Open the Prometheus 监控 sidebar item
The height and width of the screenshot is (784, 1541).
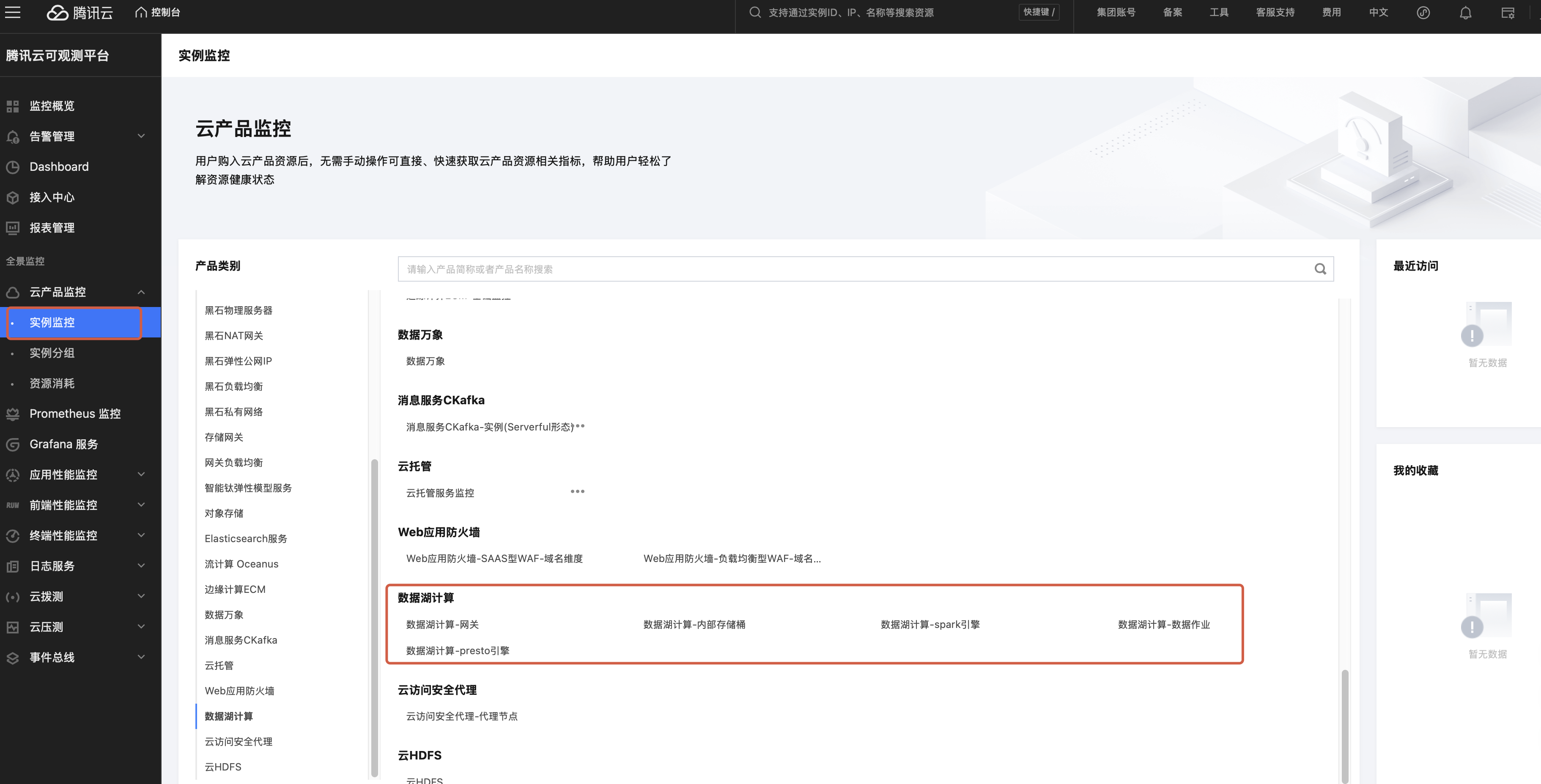(75, 414)
